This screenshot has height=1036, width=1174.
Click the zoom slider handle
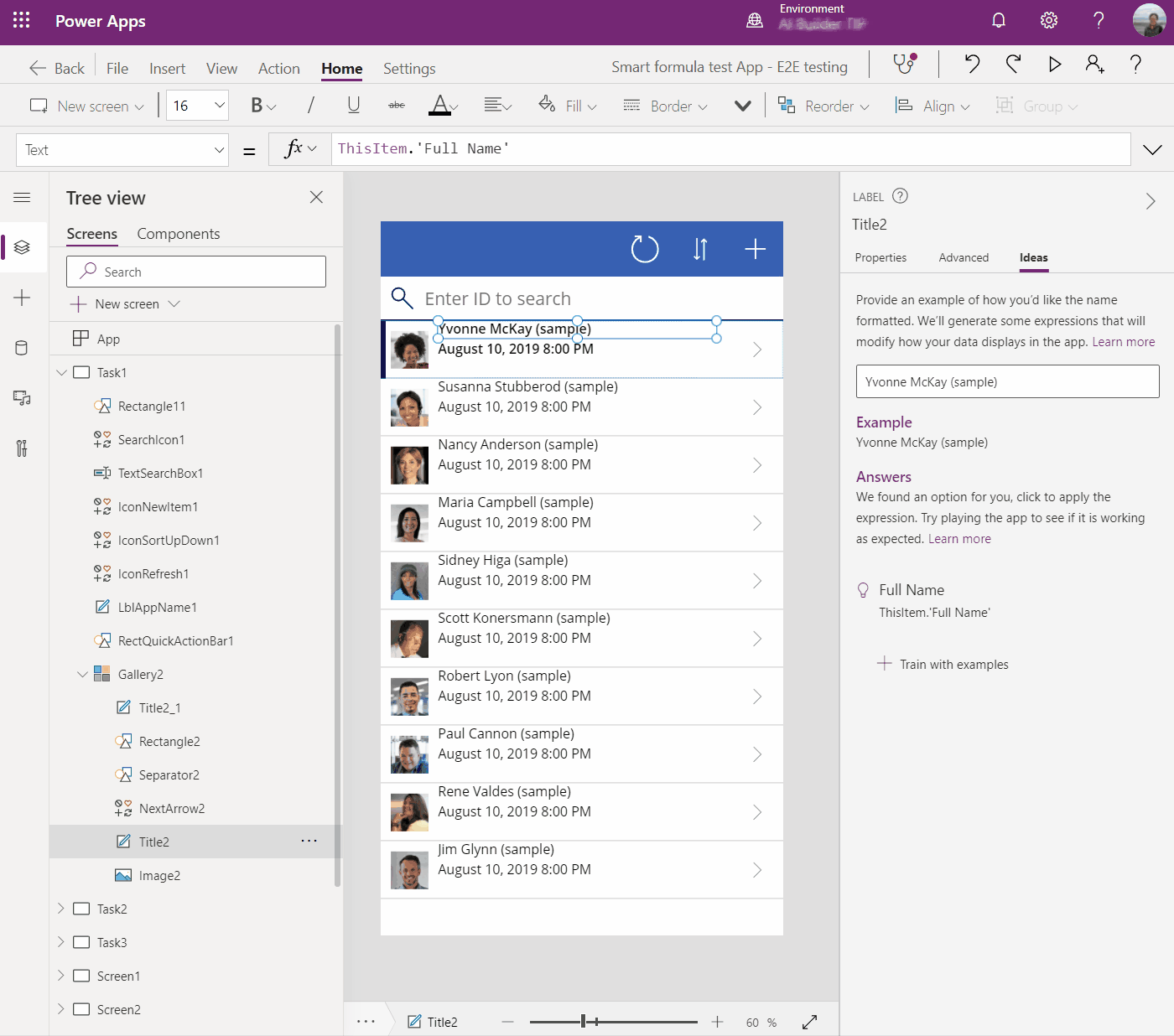584,1022
